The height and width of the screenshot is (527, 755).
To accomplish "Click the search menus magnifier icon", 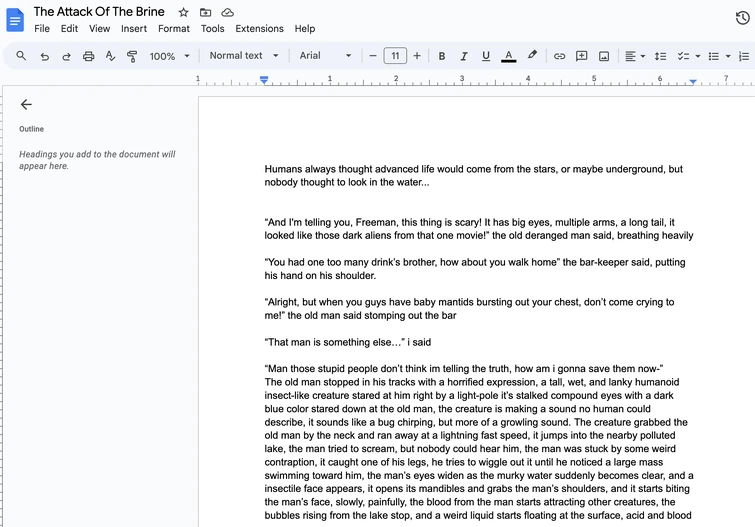I will 21,56.
